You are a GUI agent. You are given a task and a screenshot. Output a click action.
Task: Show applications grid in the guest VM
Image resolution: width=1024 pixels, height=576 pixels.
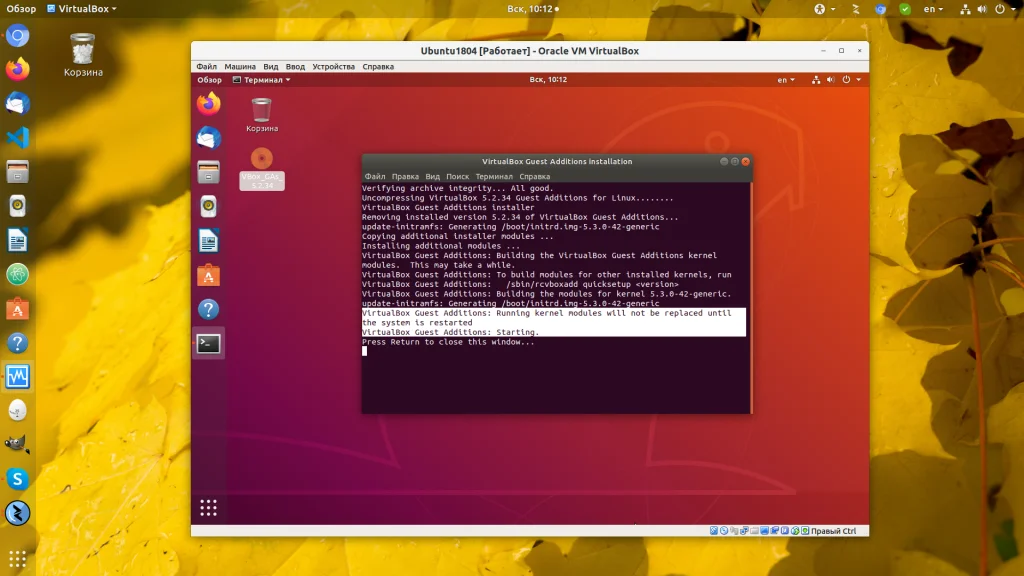pyautogui.click(x=208, y=507)
